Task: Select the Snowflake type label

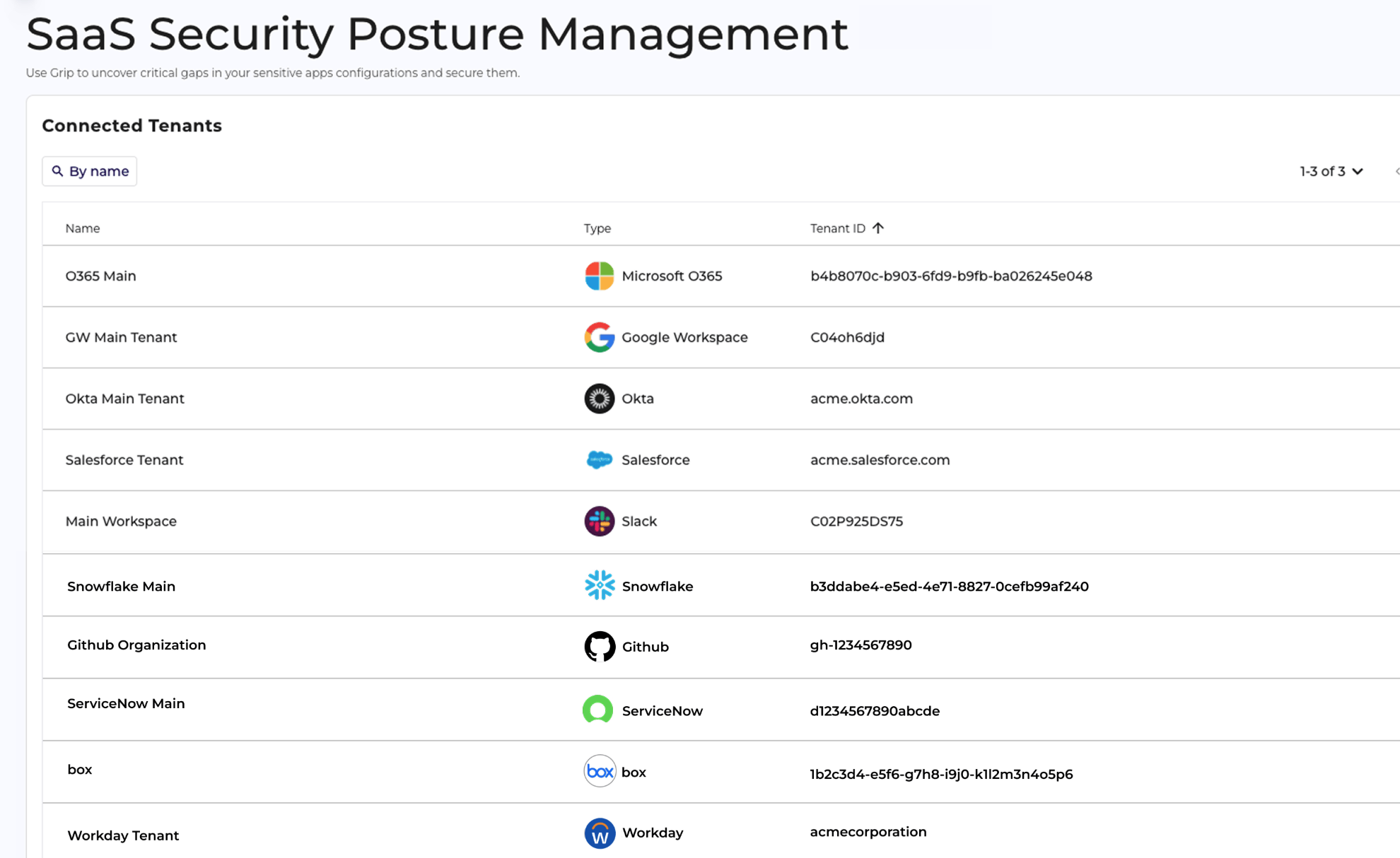Action: [658, 586]
